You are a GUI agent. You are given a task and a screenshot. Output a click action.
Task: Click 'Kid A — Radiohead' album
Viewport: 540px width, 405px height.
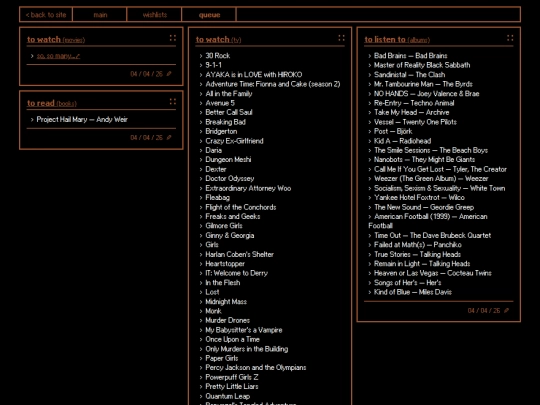[x=402, y=141]
